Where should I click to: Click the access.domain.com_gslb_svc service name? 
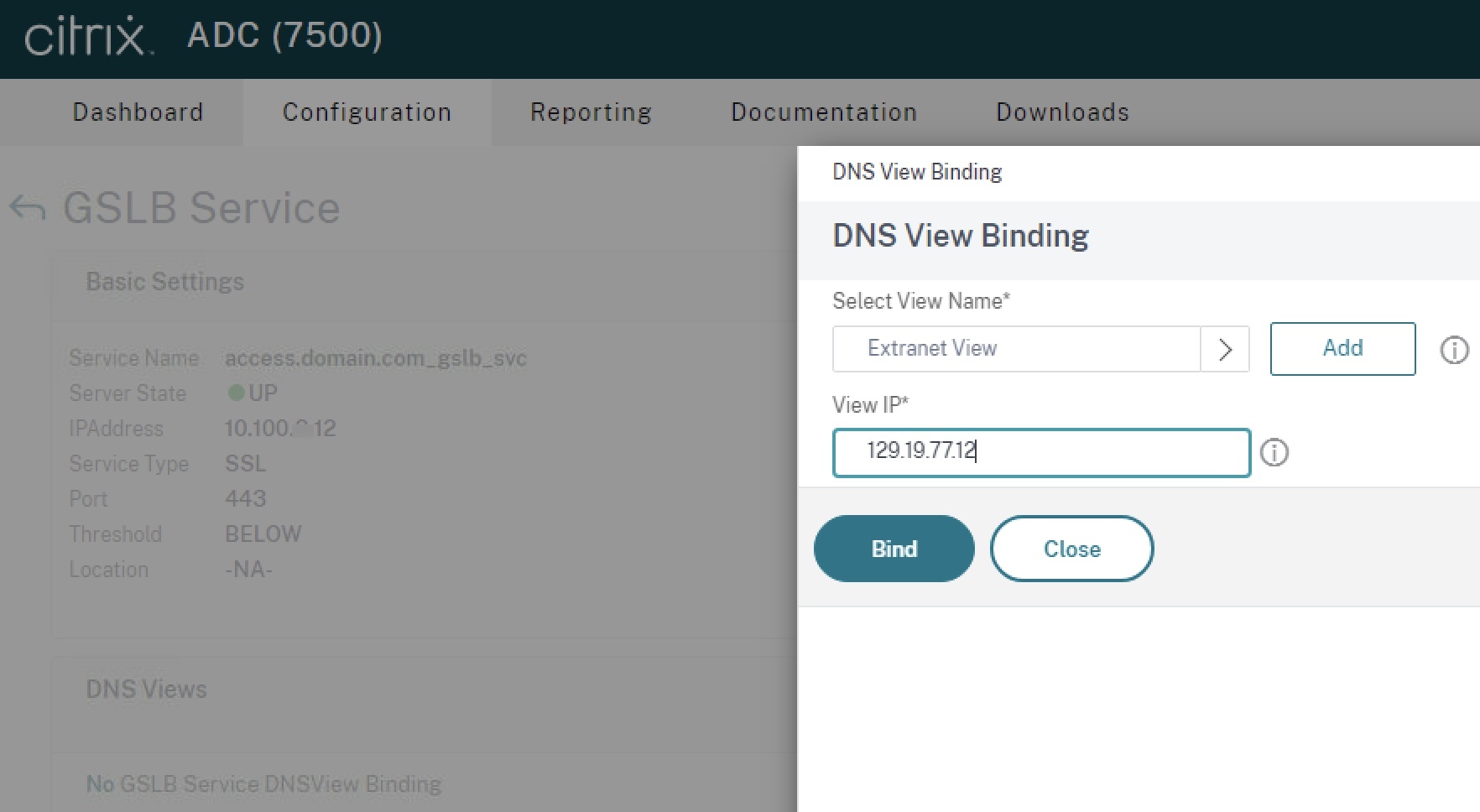coord(375,357)
